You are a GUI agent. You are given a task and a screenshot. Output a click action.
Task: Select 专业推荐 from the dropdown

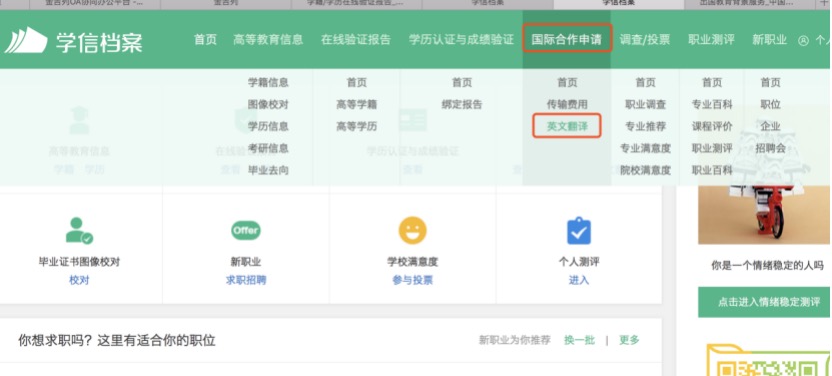coord(645,126)
